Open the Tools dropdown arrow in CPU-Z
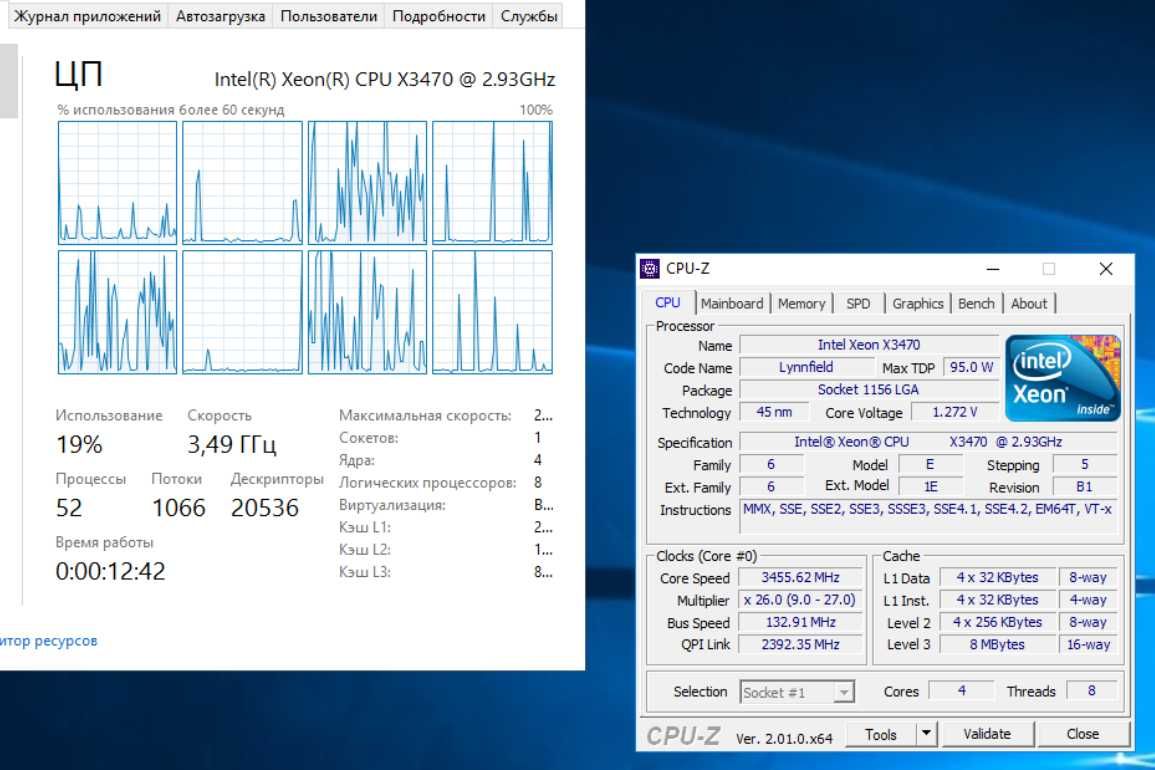Image resolution: width=1155 pixels, height=770 pixels. (927, 734)
